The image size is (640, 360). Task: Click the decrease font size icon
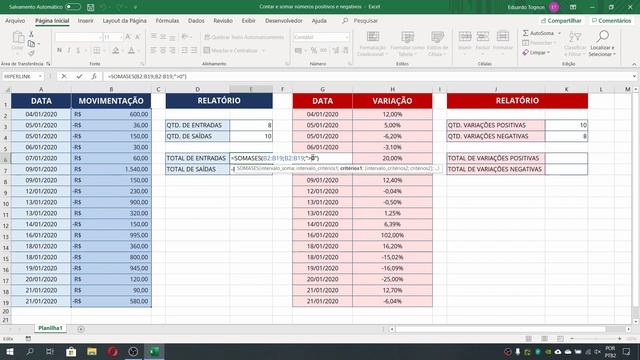point(138,37)
